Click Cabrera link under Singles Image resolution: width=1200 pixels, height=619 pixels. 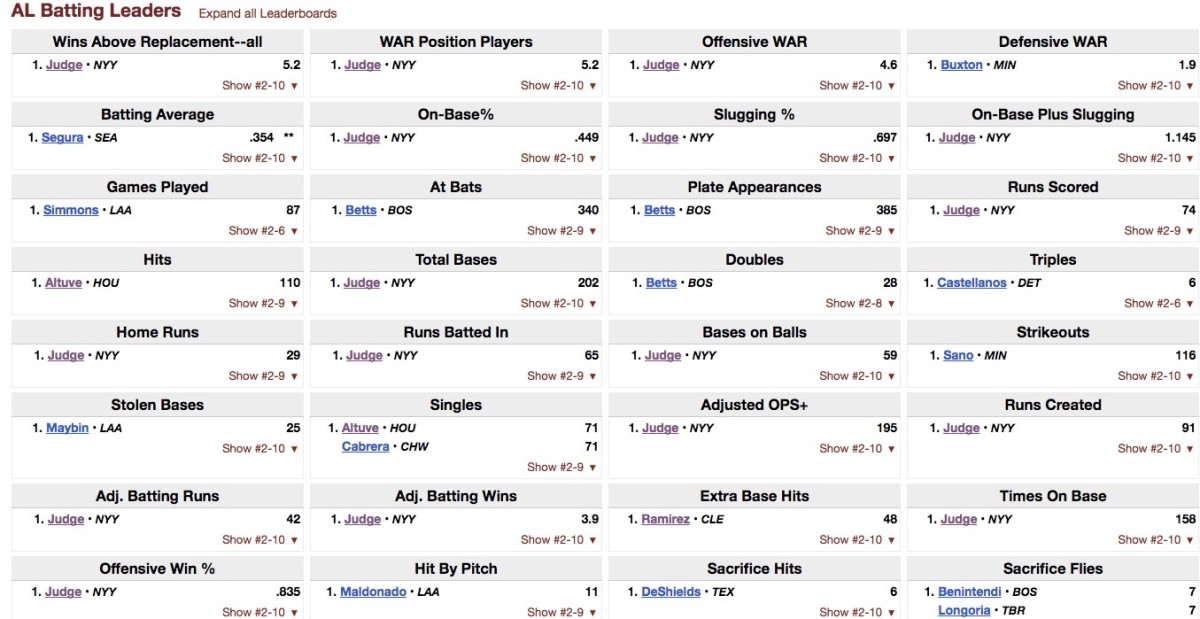point(365,447)
